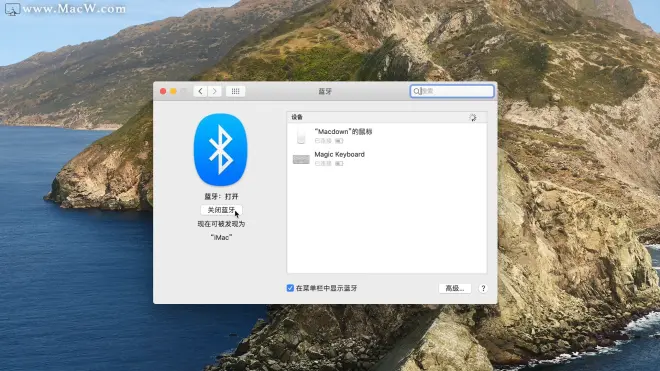Click the "iMac" discoverable name text
This screenshot has width=660, height=371.
pyautogui.click(x=221, y=238)
